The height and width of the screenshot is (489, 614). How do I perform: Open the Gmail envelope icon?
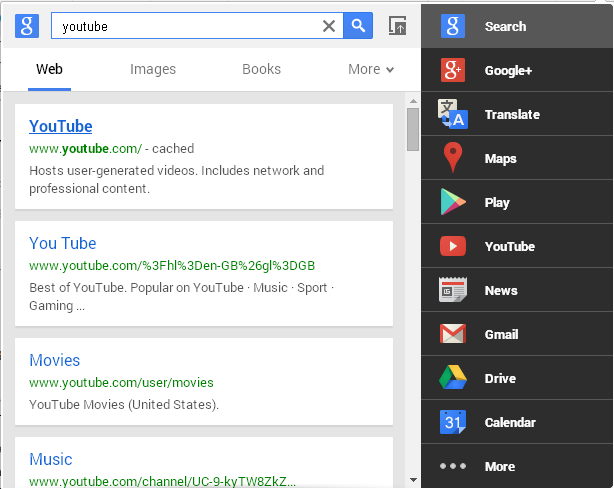(x=453, y=334)
